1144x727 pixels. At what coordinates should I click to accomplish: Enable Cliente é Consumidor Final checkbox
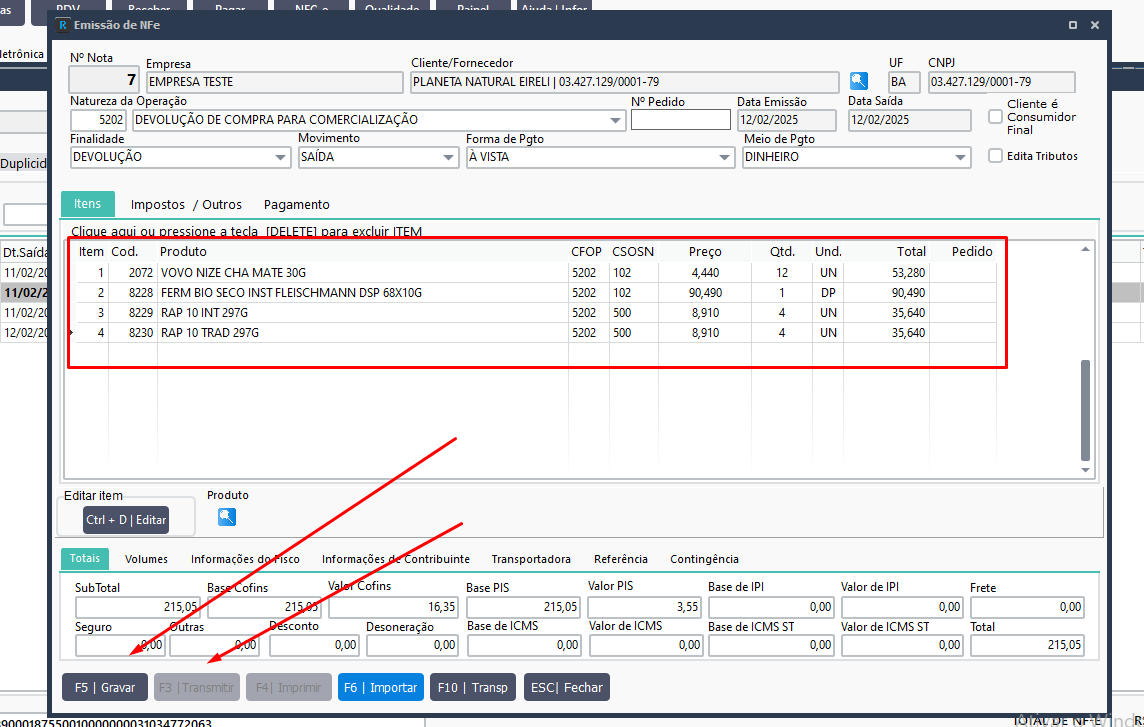tap(995, 117)
